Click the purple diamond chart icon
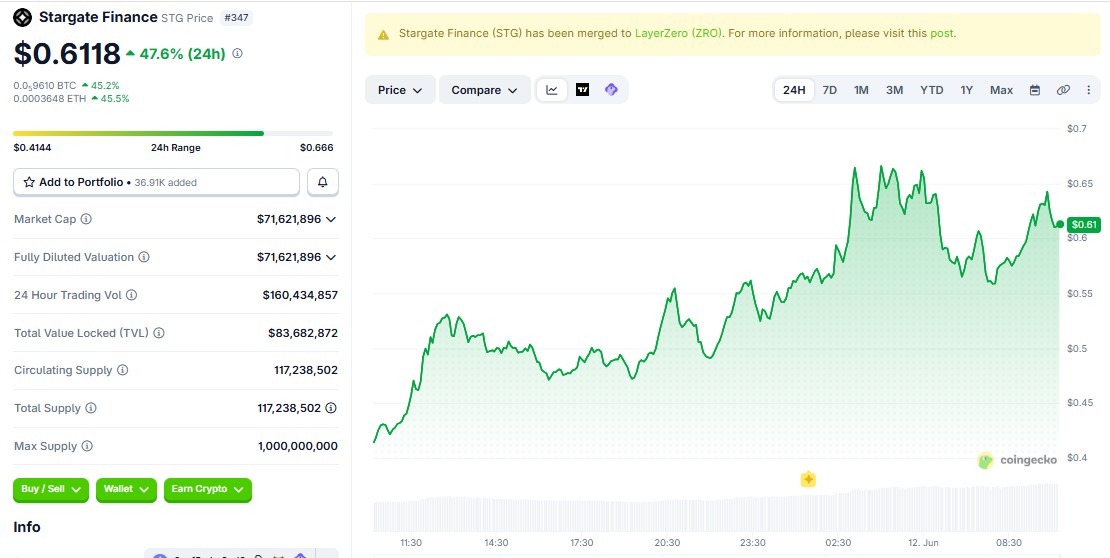This screenshot has width=1110, height=558. coord(611,90)
